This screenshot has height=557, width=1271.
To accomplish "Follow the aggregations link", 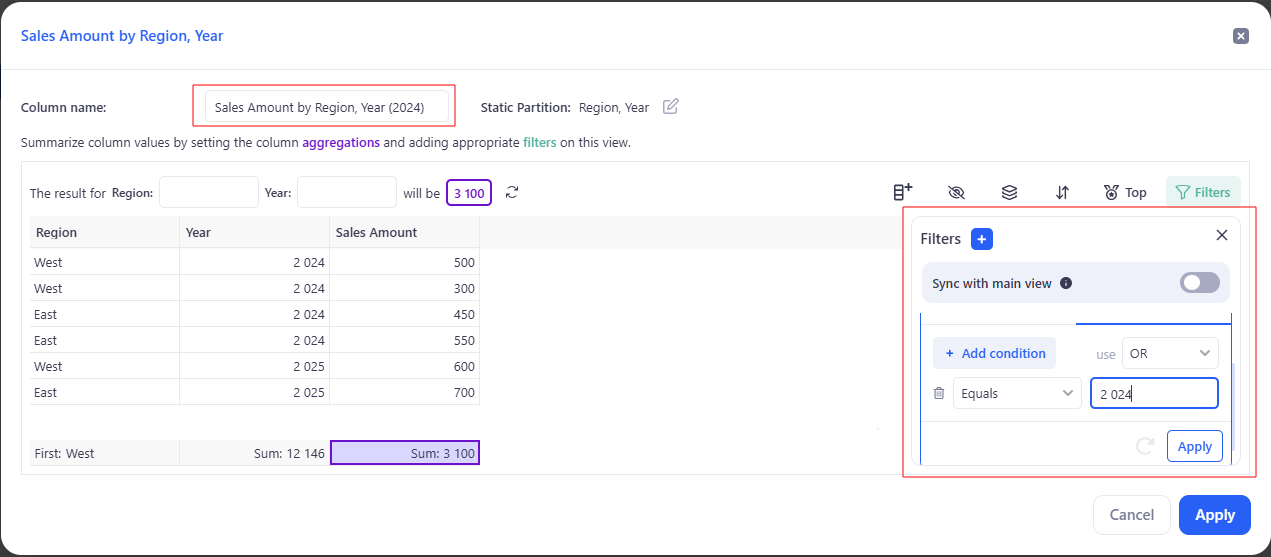I will click(x=341, y=143).
